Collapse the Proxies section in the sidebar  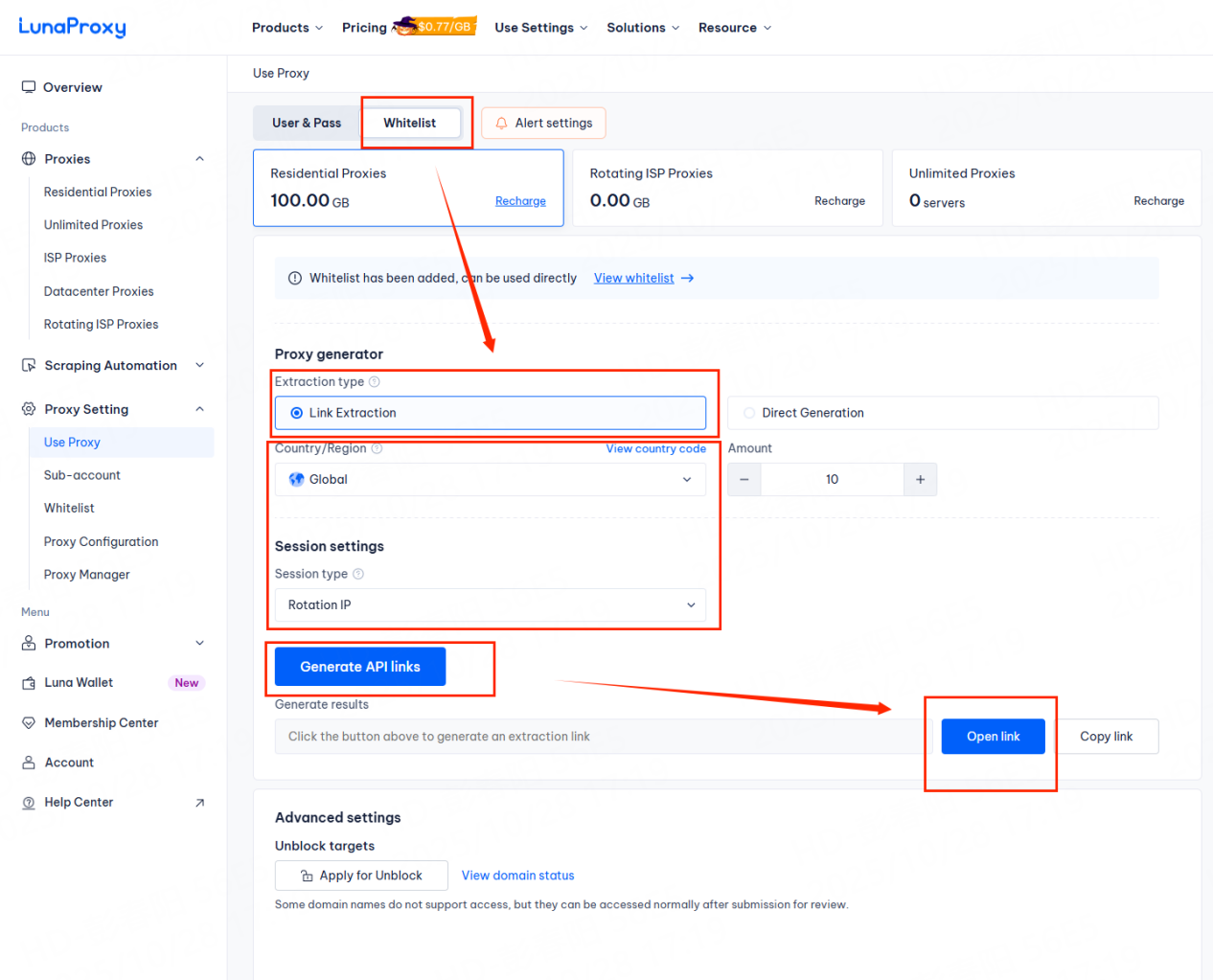click(199, 159)
